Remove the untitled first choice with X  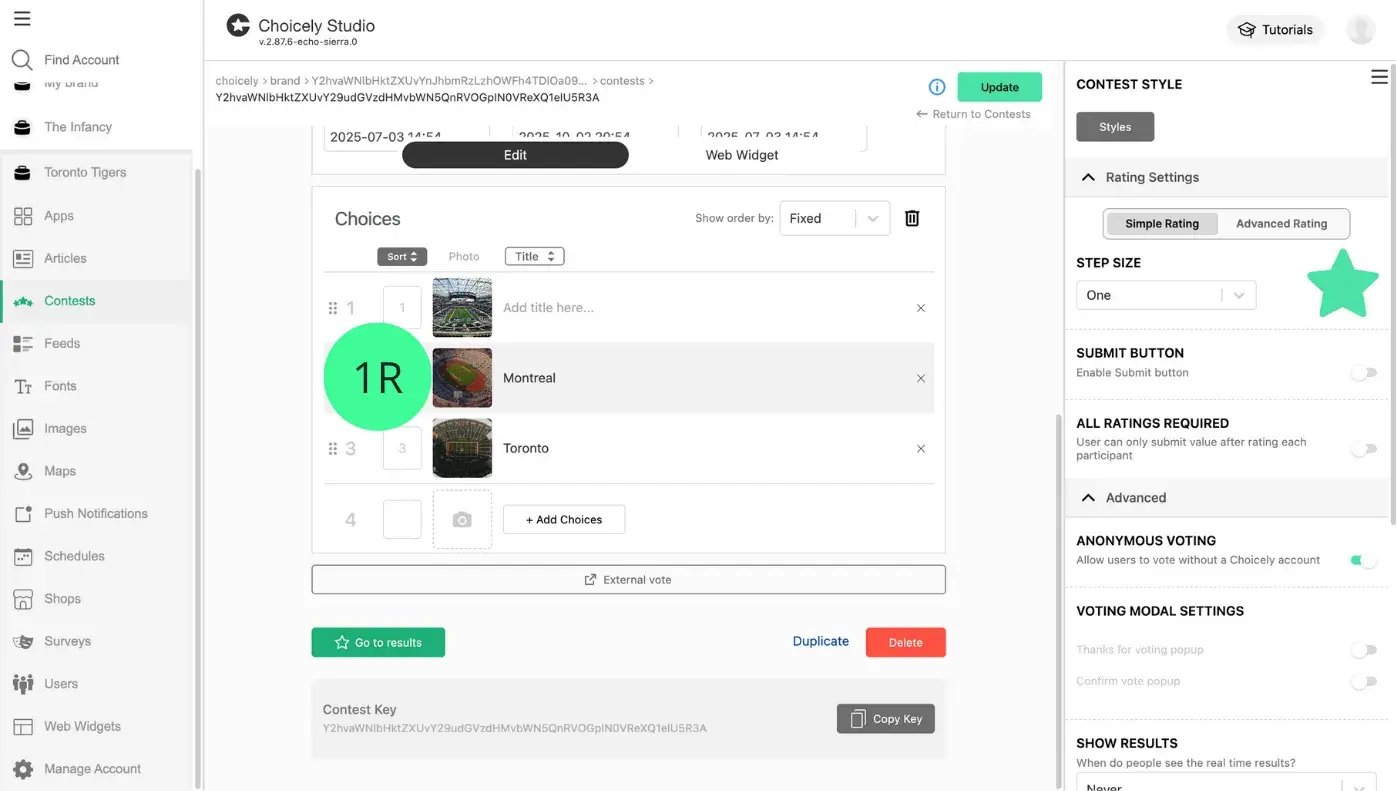point(921,308)
